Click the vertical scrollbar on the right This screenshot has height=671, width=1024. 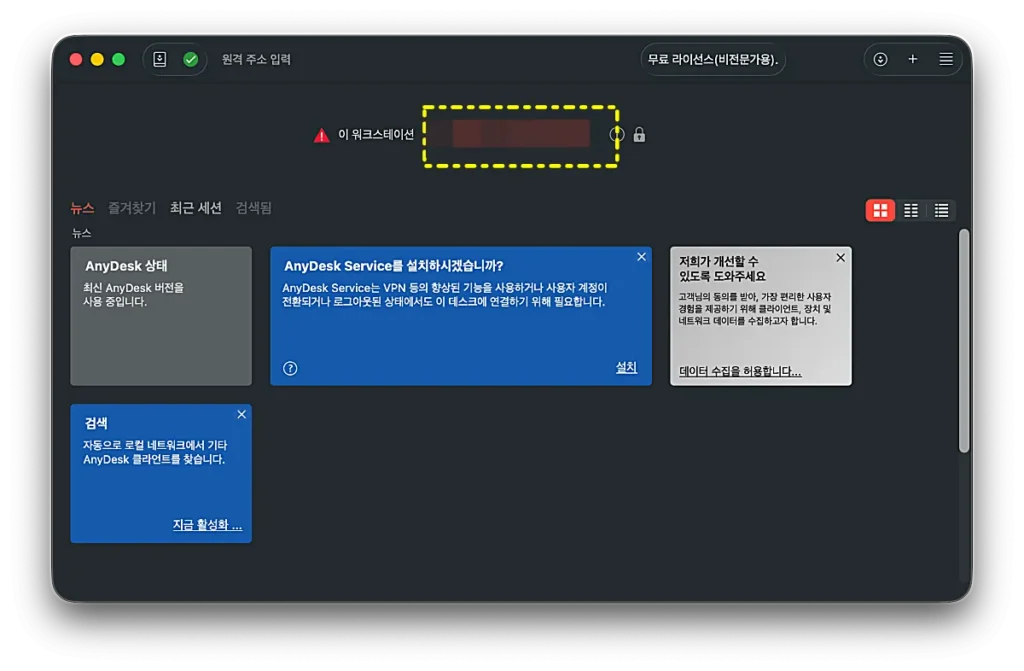point(964,340)
